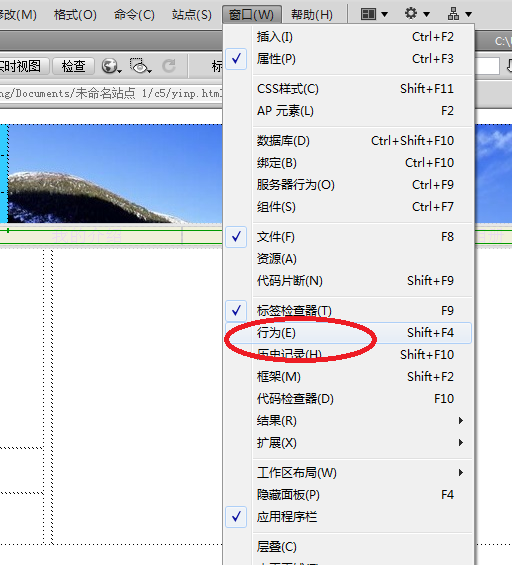Toggle the checked 标签检查器(T) item
Screen dimensions: 512x565
click(348, 311)
